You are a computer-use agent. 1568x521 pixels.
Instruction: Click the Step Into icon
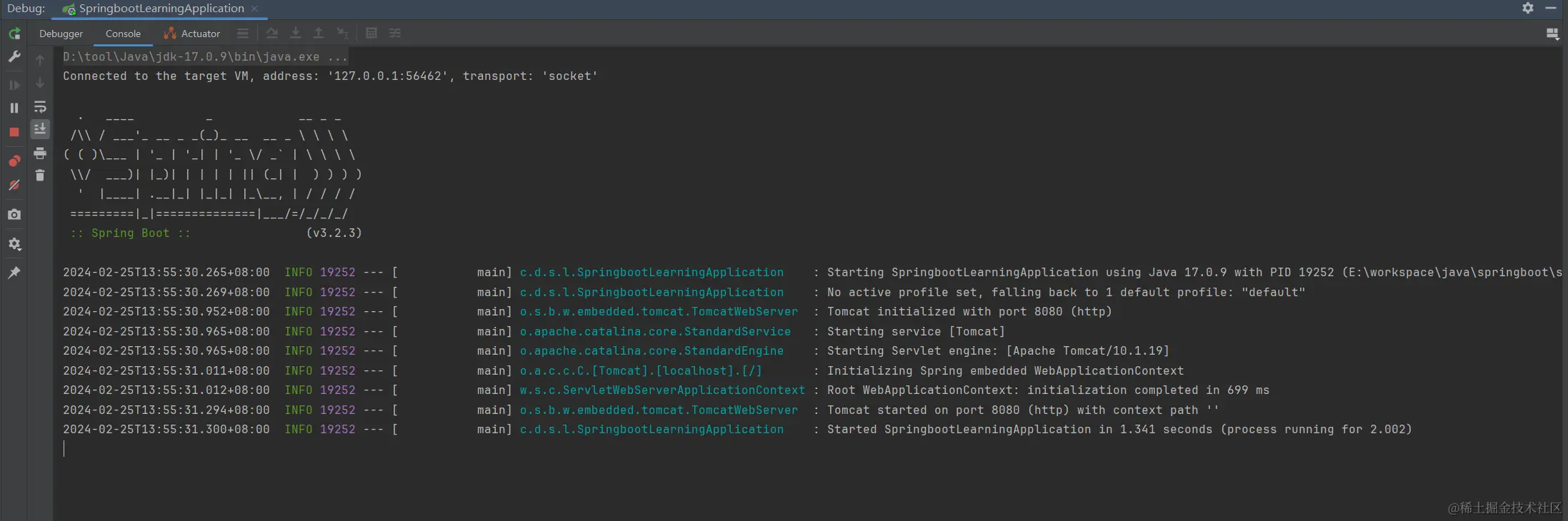coord(296,34)
